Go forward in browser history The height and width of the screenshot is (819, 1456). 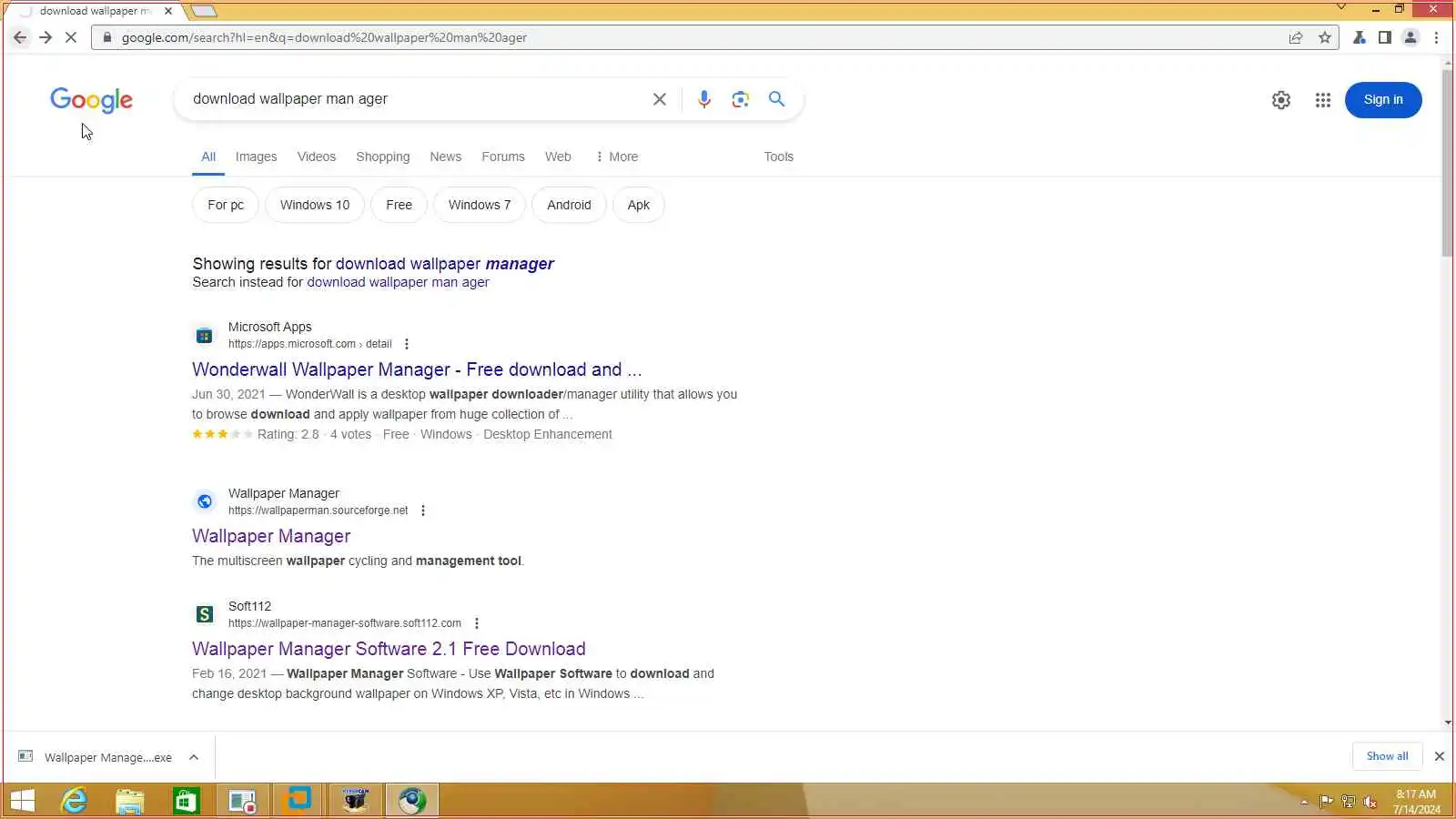[x=45, y=37]
